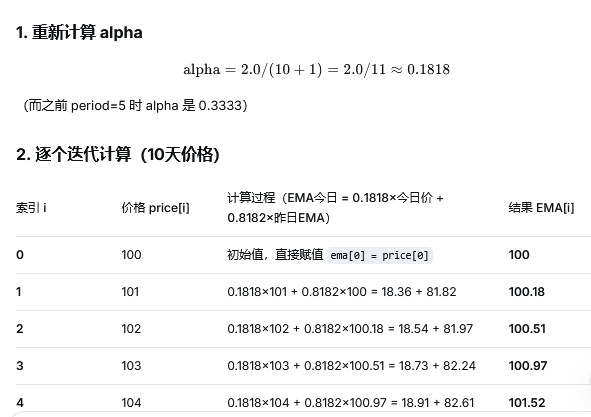591x417 pixels.
Task: Click the result cell 101.52
Action: (x=527, y=403)
